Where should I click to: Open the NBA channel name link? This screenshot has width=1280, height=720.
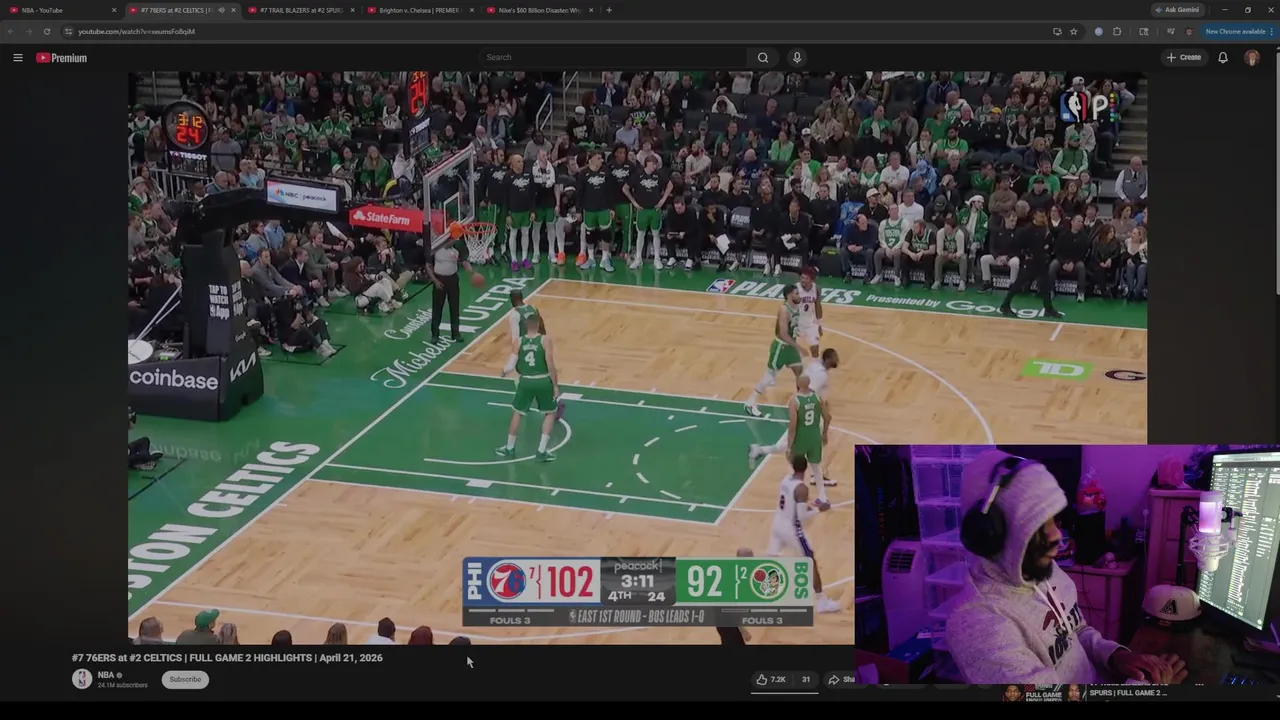pos(105,675)
